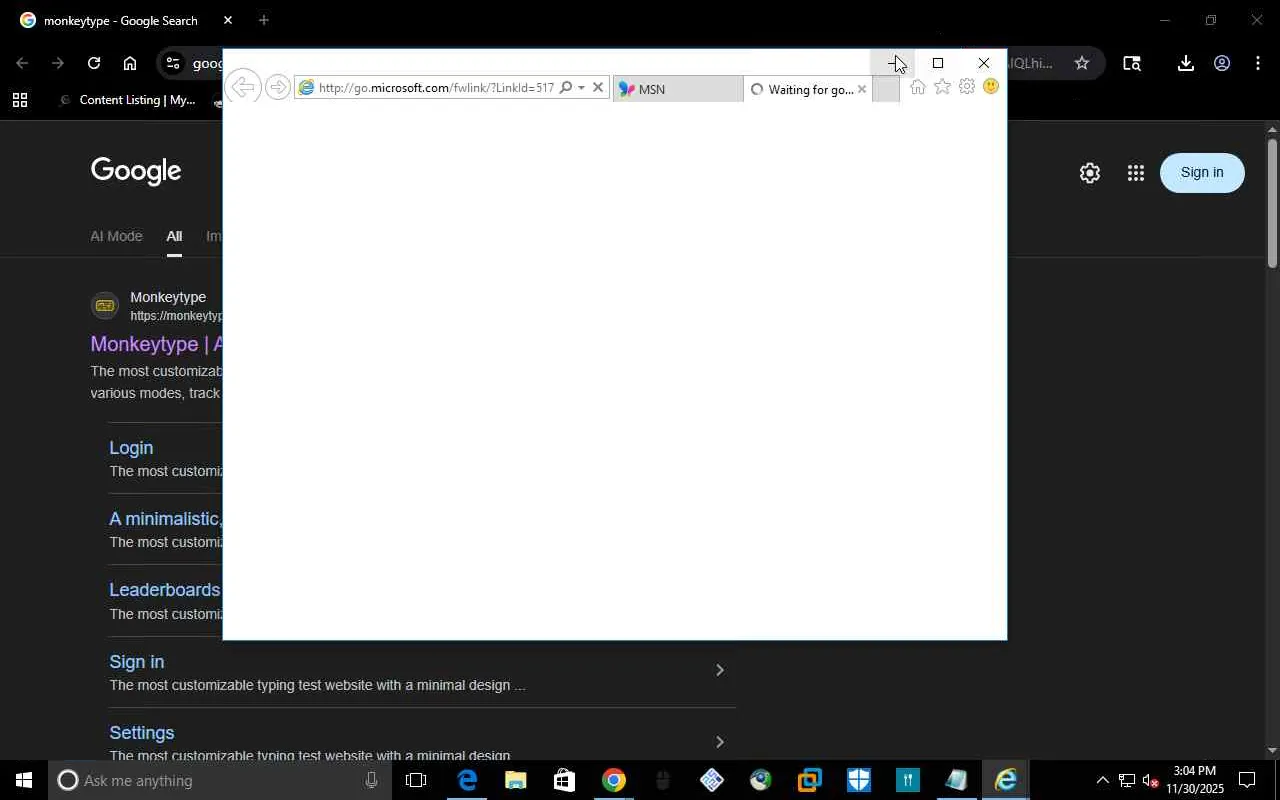Open the taskbar clock and calendar
Viewport: 1280px width, 800px height.
(x=1195, y=780)
